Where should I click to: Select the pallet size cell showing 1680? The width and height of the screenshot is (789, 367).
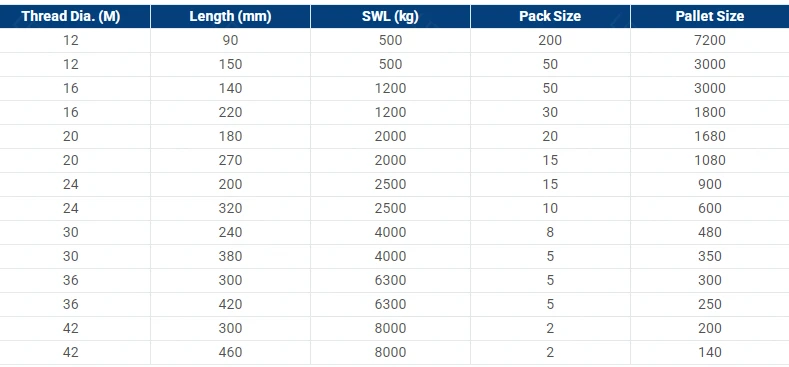[x=710, y=136]
